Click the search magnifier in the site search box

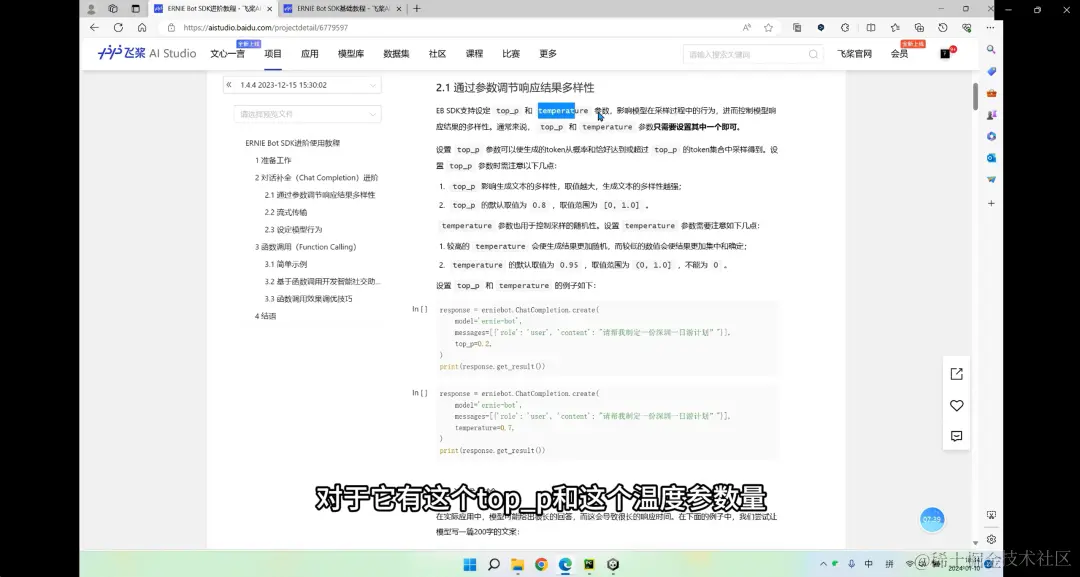(x=813, y=54)
